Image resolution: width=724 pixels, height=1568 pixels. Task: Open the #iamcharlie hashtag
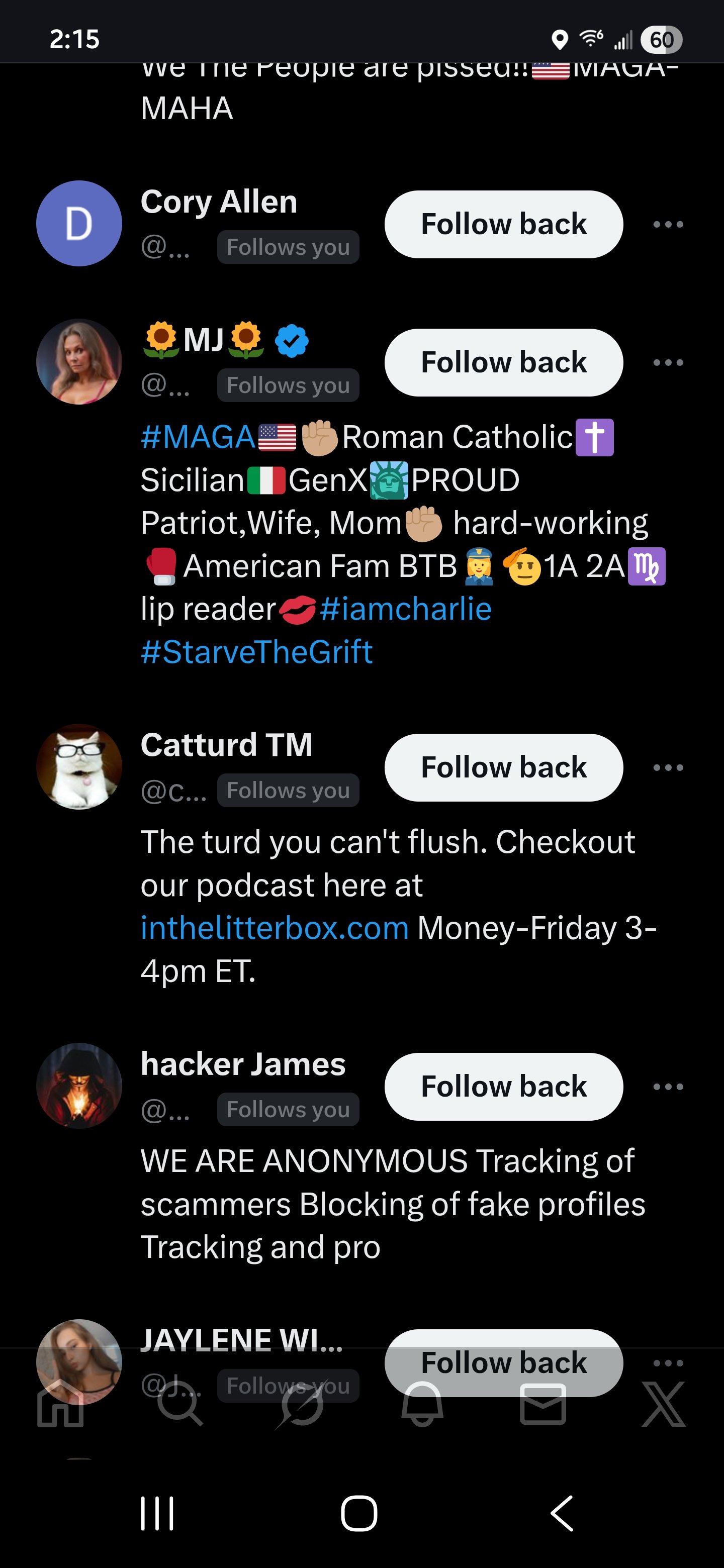click(x=406, y=609)
